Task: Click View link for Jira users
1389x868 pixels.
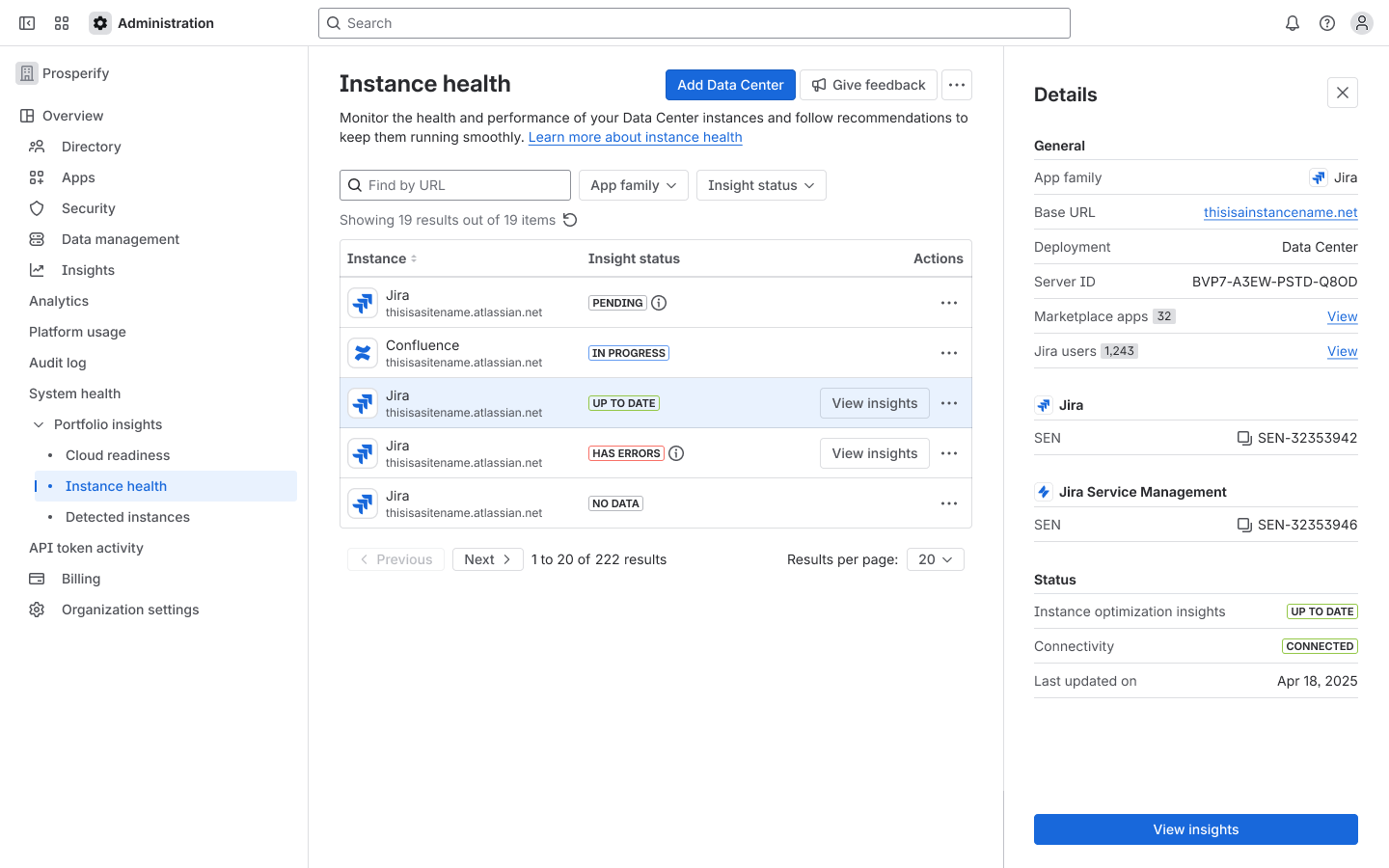Action: 1343,351
